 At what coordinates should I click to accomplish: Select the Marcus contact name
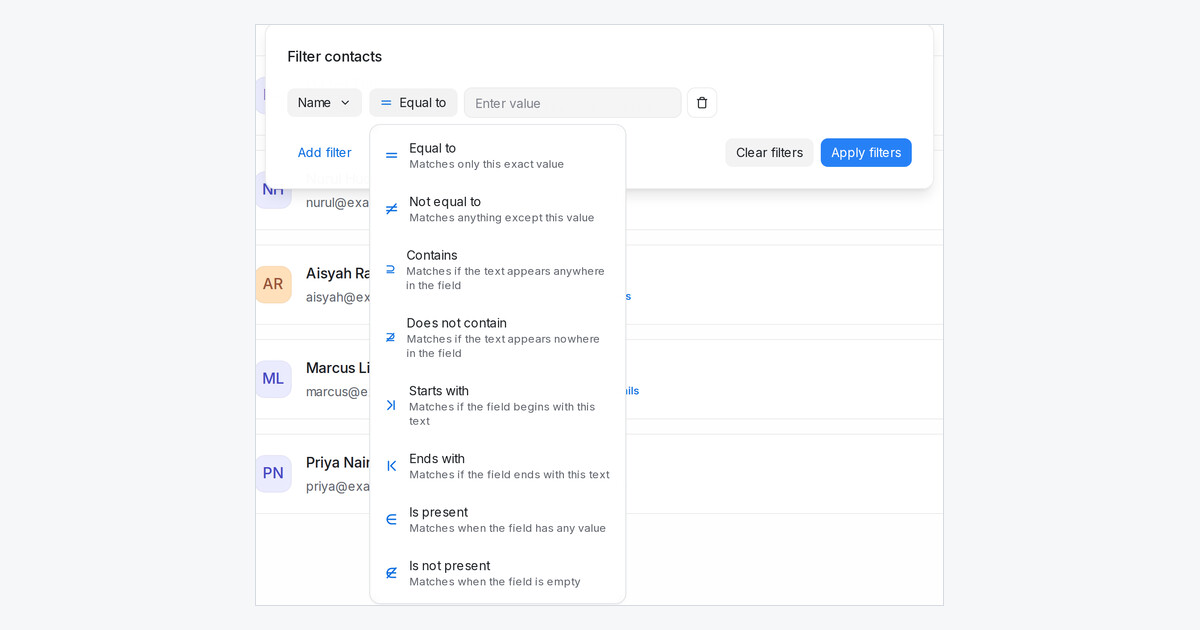point(338,368)
